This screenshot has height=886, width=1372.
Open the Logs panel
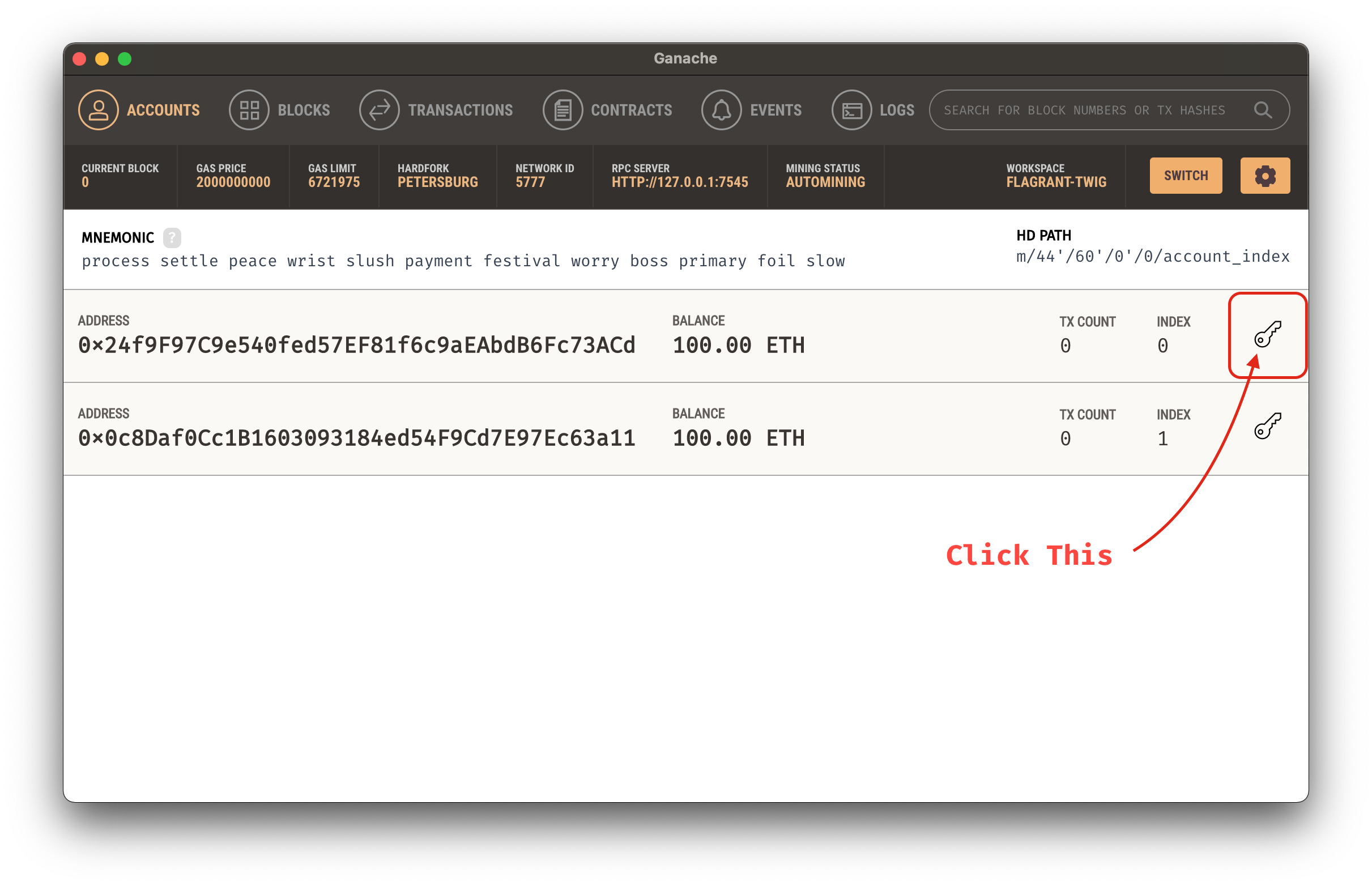[x=876, y=110]
